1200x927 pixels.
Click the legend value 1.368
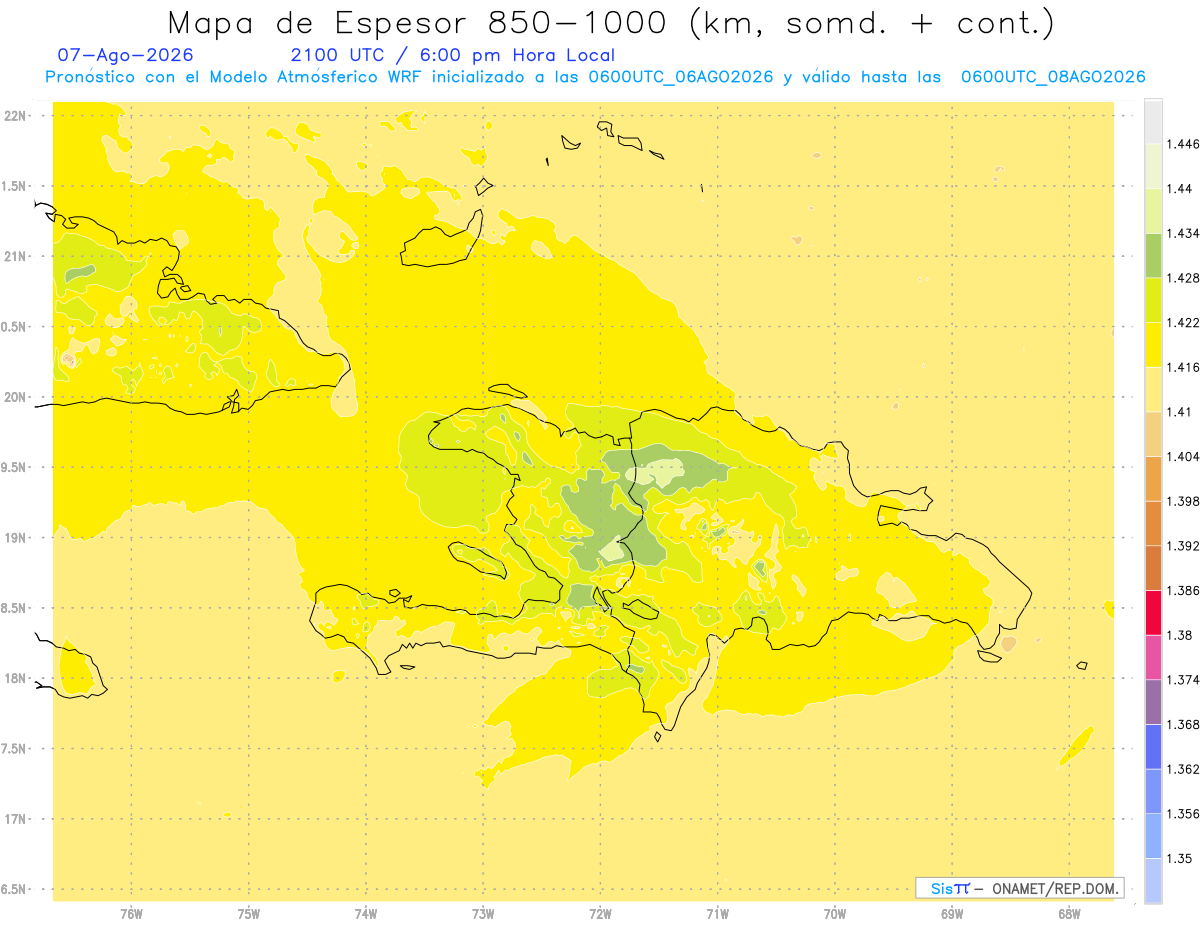coord(1184,724)
